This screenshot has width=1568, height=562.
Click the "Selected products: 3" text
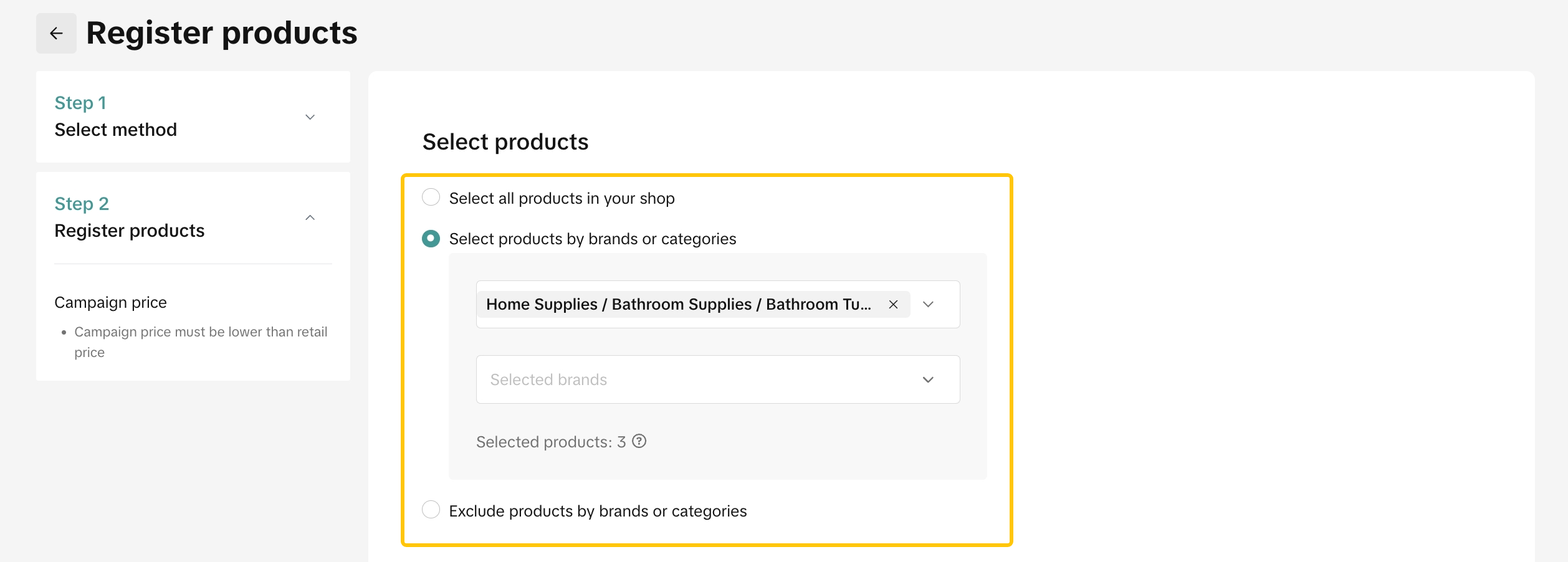[550, 442]
